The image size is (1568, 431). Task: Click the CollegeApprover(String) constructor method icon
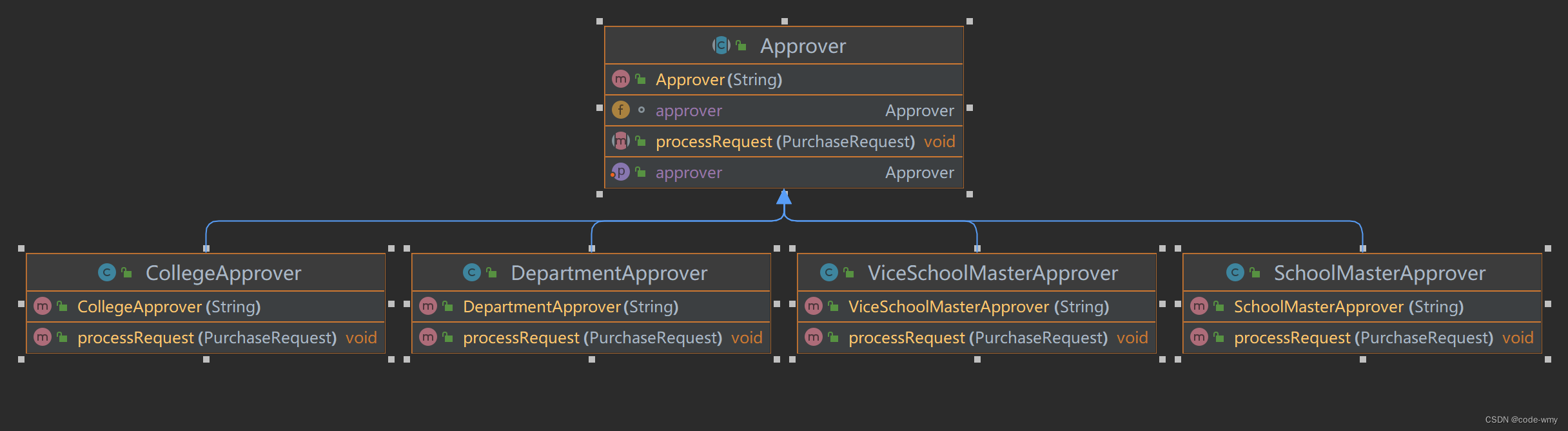(43, 306)
